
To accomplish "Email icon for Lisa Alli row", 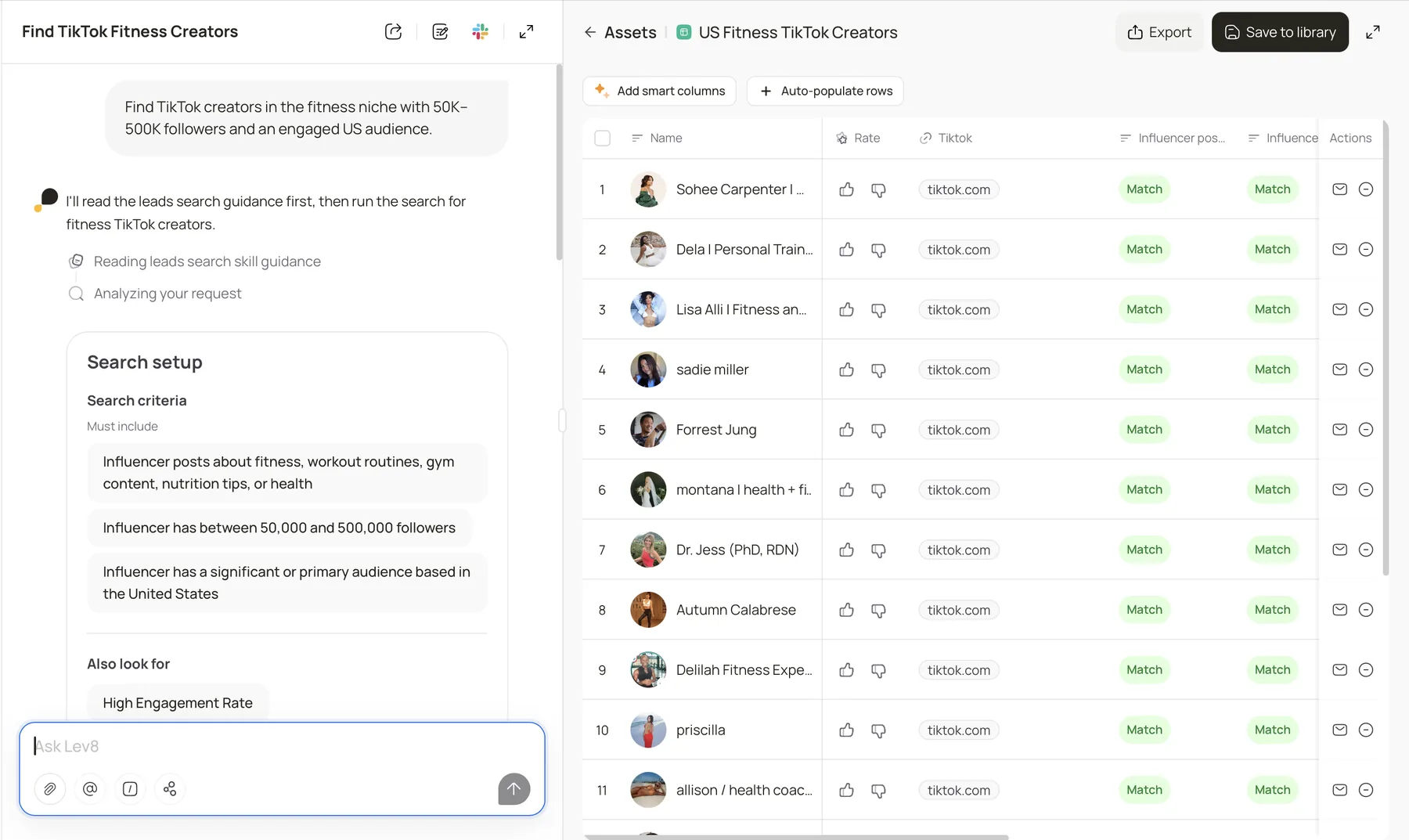I will click(1339, 309).
